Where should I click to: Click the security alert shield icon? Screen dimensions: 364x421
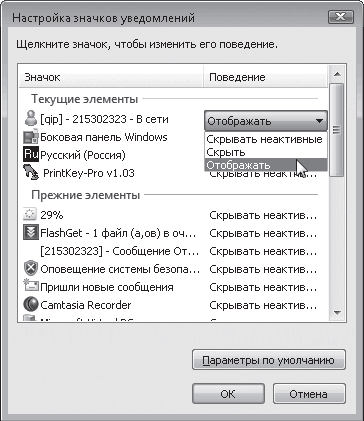31,268
